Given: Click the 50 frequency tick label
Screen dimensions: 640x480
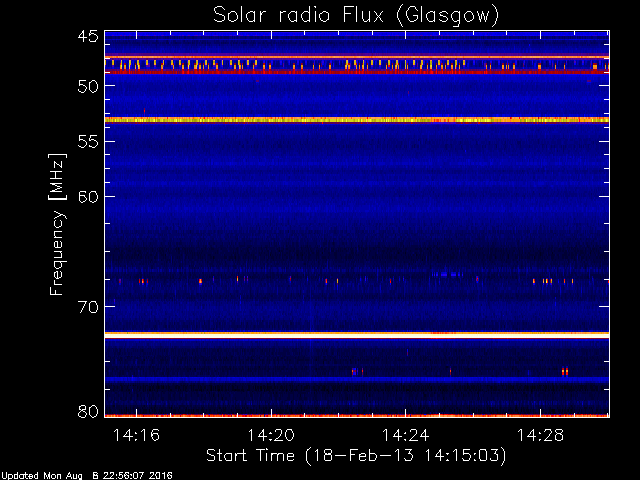Looking at the screenshot, I should [88, 86].
